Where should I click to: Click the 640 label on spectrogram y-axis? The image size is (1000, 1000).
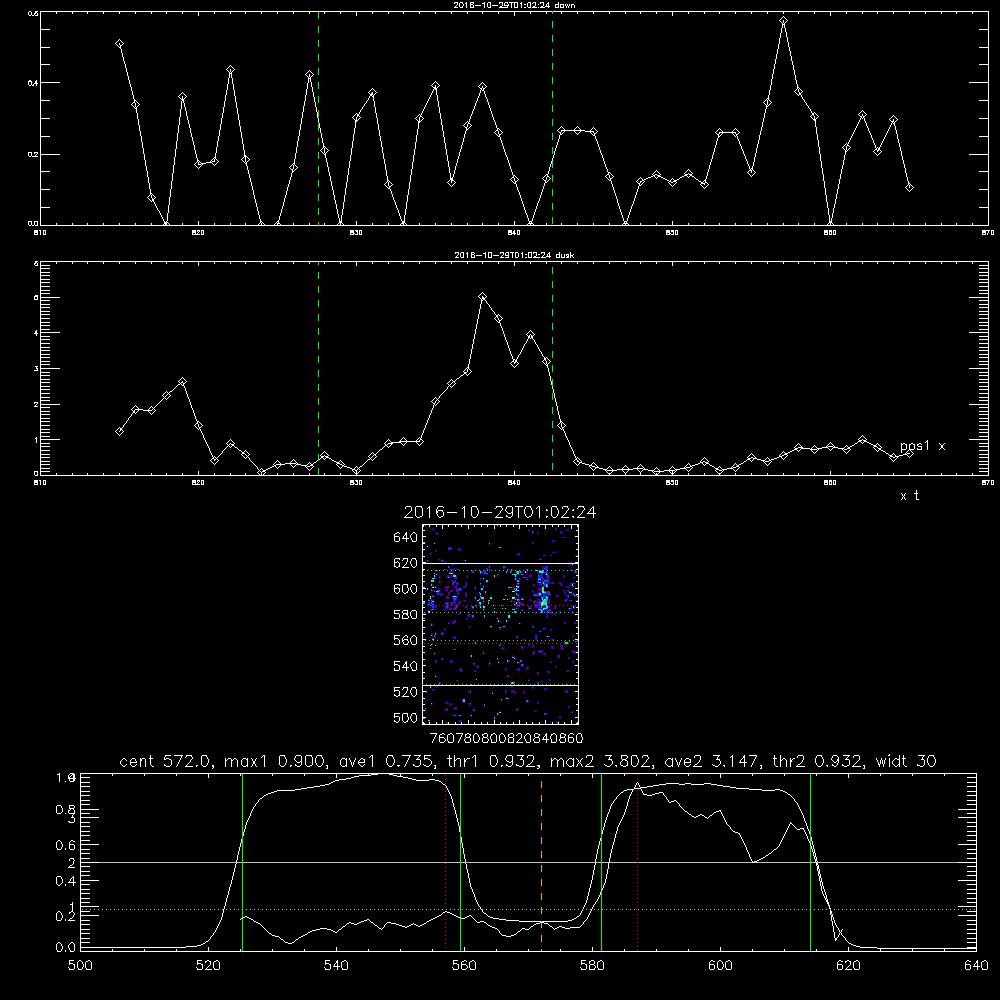pos(406,538)
